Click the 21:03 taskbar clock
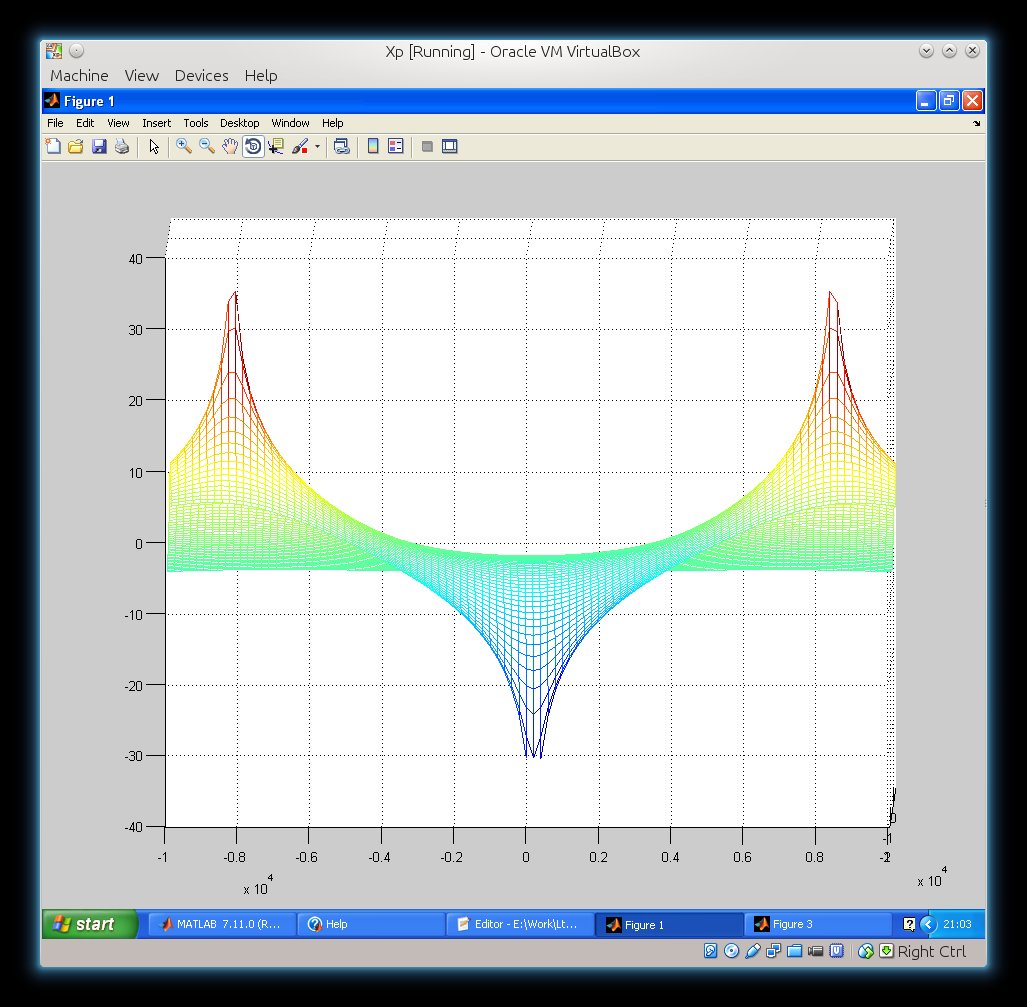This screenshot has width=1027, height=1007. tap(957, 924)
